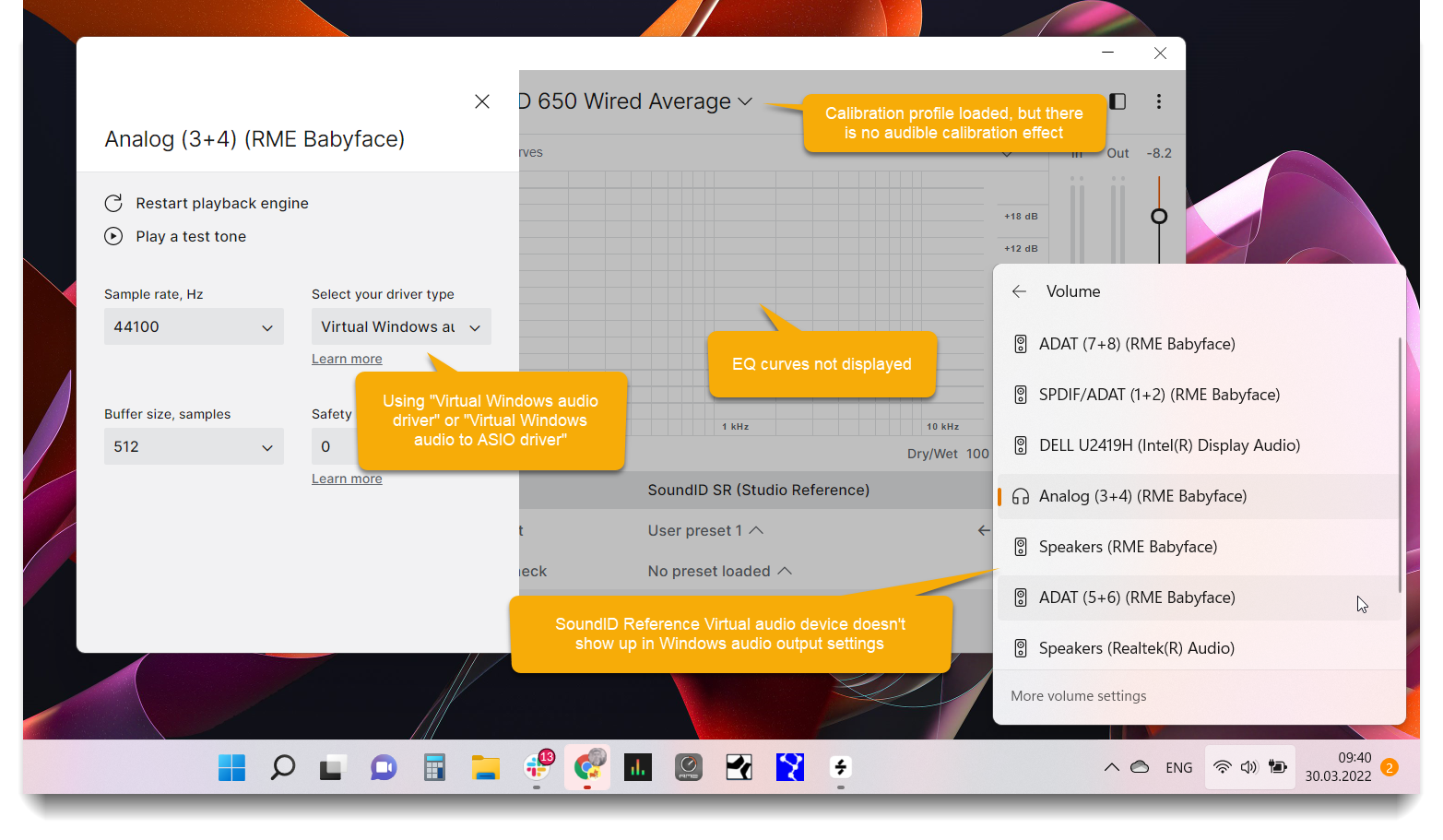Close the Analog (3+4) device settings panel
The image size is (1443, 840).
[x=482, y=101]
